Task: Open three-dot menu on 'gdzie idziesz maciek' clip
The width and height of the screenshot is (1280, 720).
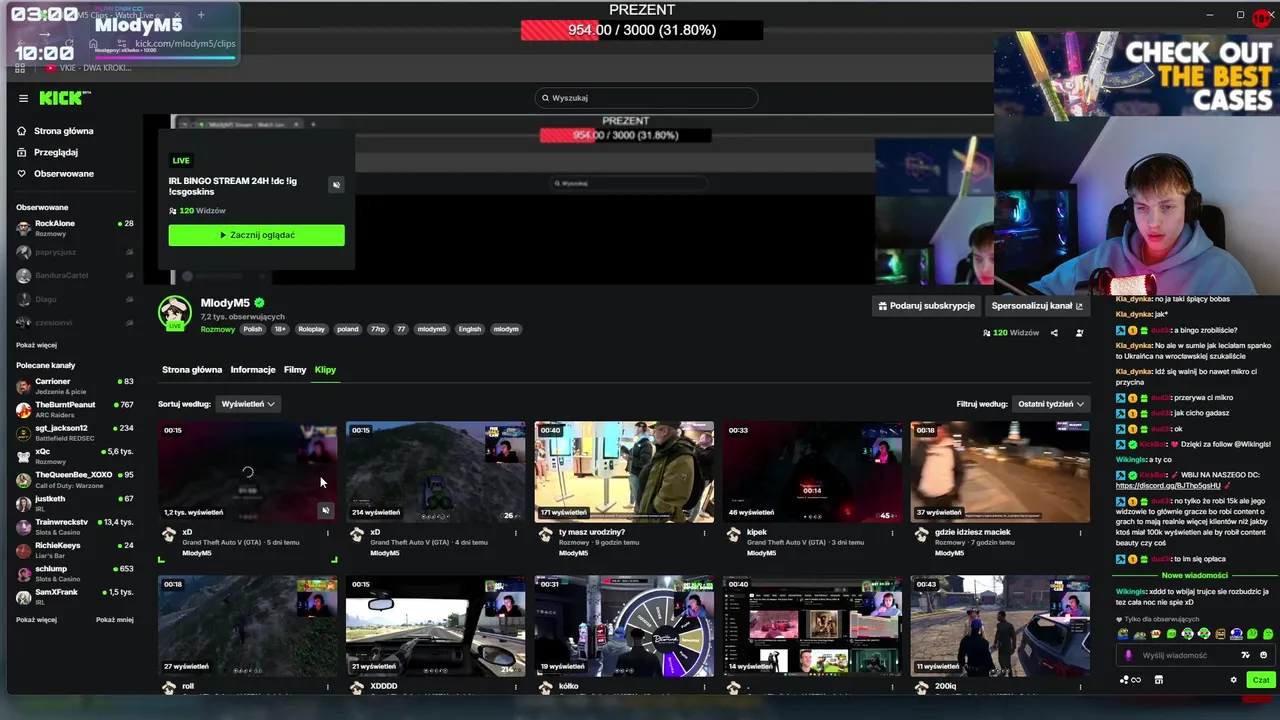Action: coord(1081,533)
